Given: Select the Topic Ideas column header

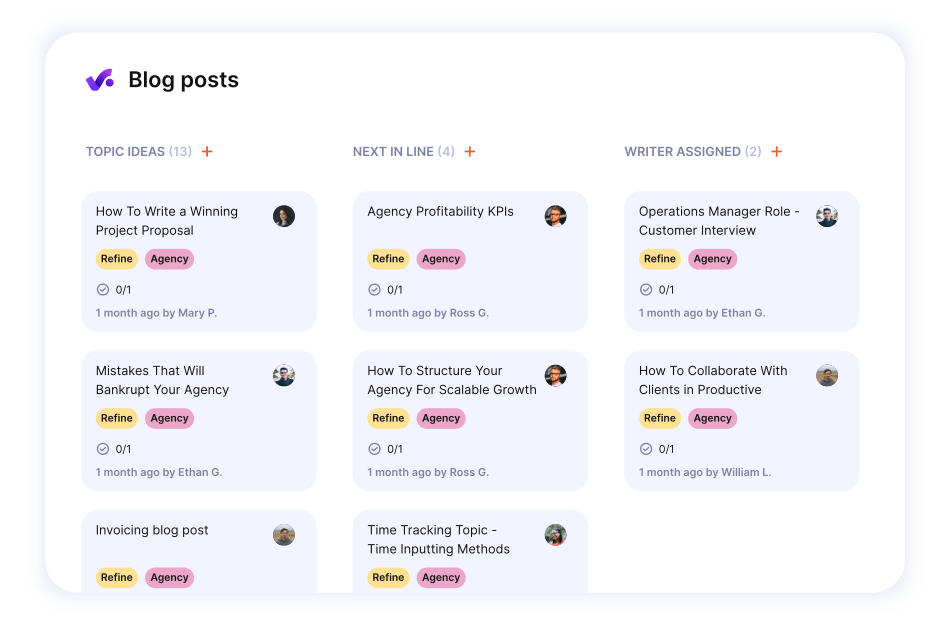Looking at the screenshot, I should pyautogui.click(x=125, y=151).
